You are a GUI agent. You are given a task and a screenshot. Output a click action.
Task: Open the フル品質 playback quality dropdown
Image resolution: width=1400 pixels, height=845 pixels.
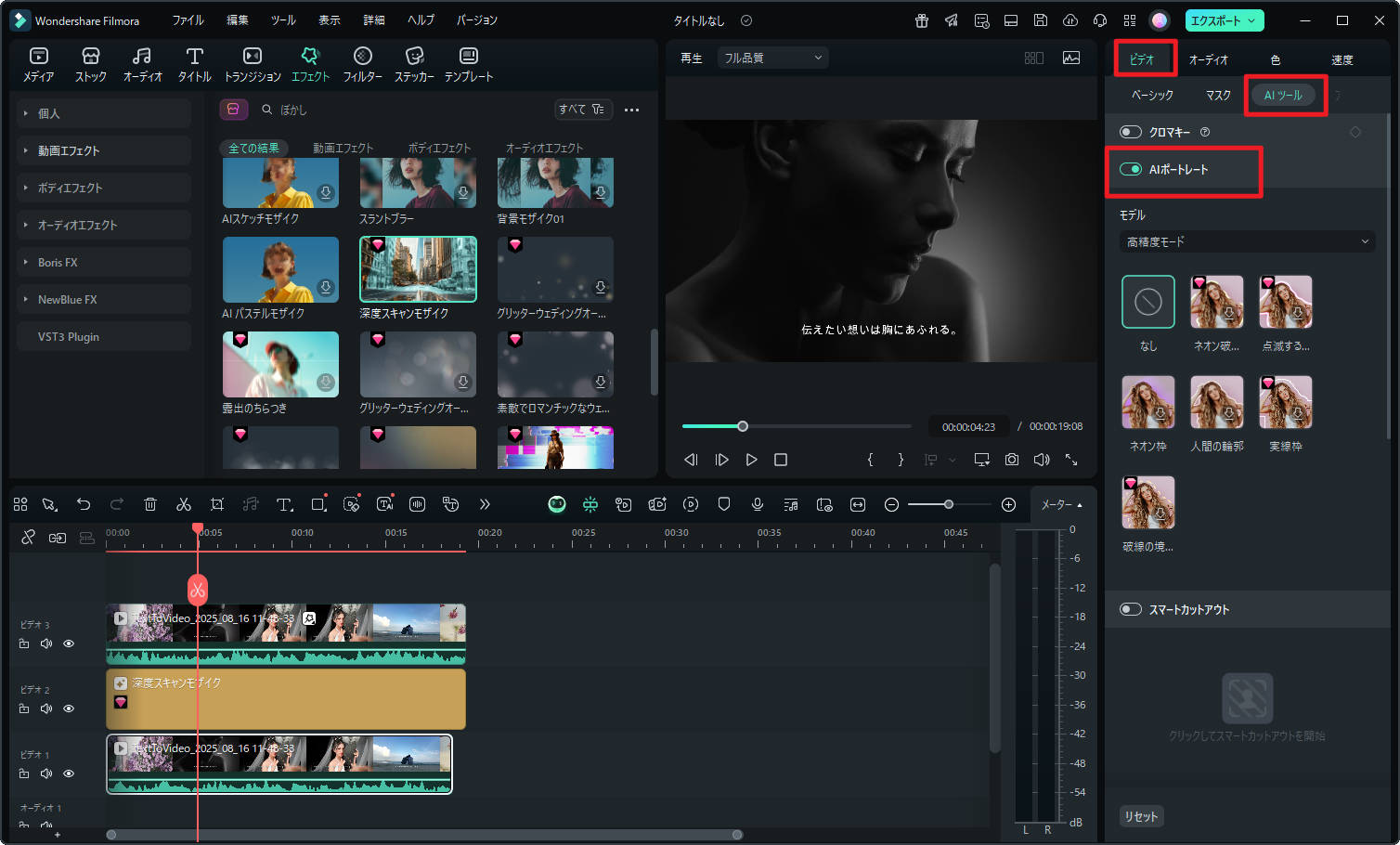[x=772, y=58]
